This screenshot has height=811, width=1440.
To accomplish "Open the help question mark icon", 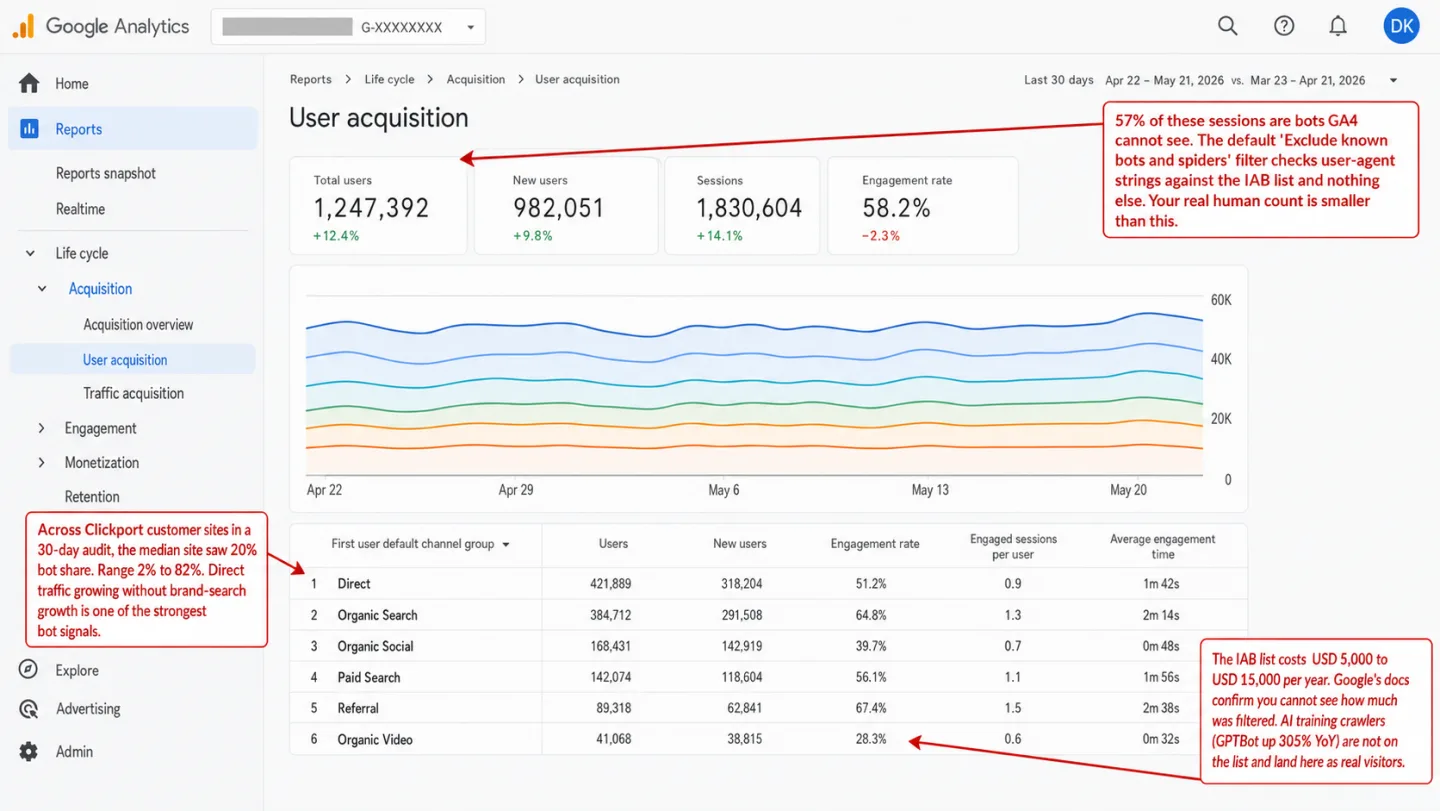I will [1285, 27].
